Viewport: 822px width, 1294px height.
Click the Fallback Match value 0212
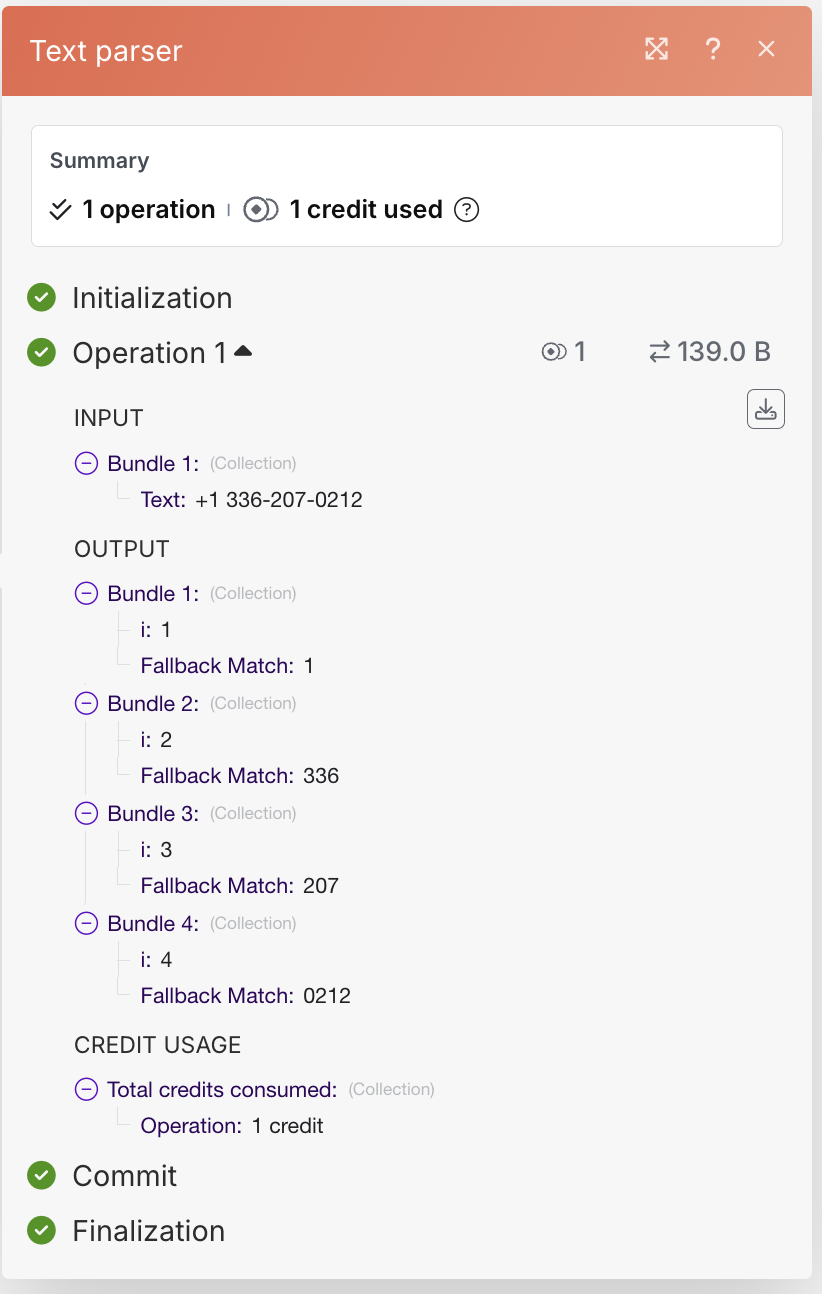[327, 996]
